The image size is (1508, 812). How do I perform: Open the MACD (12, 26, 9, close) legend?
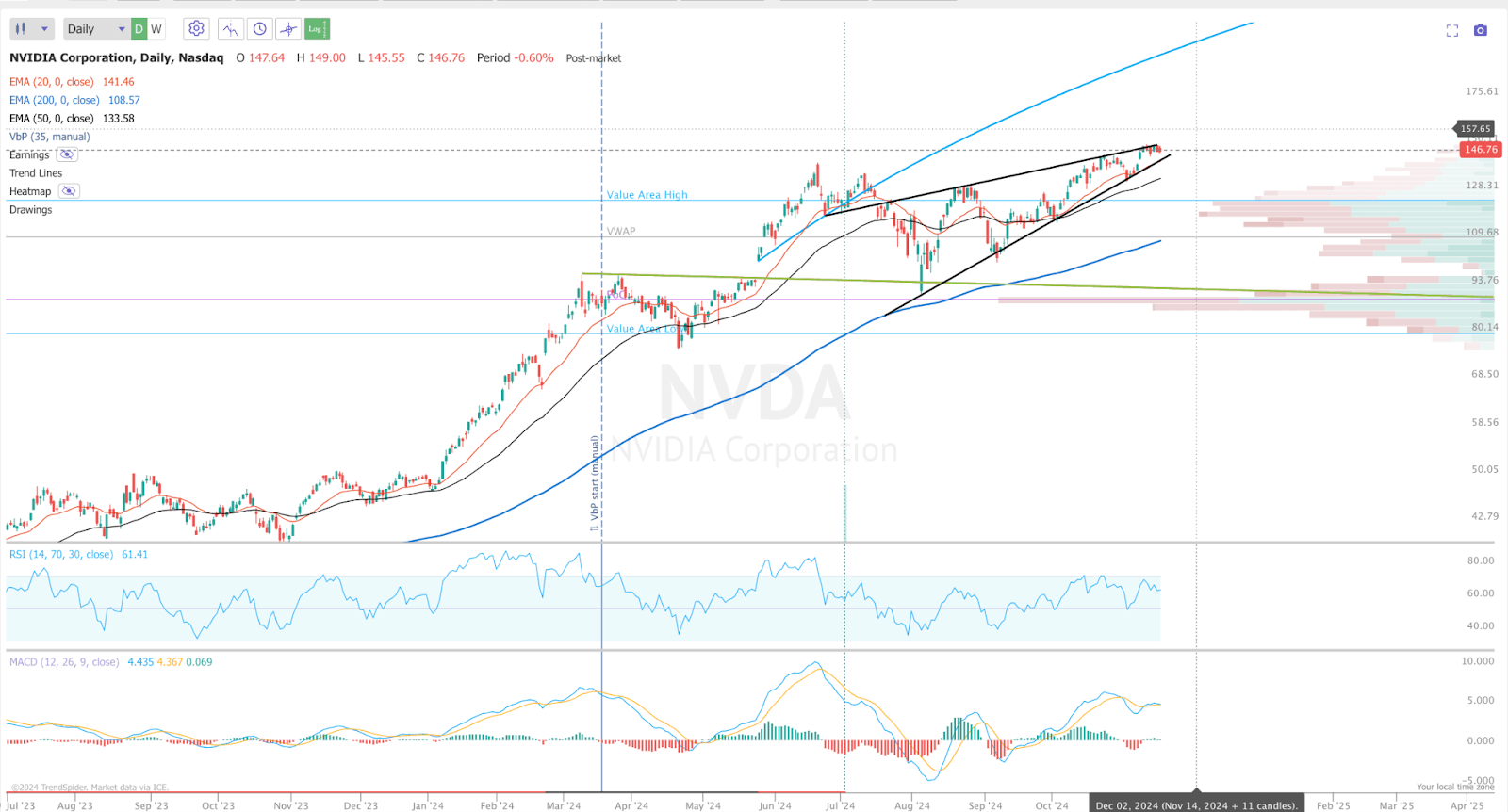64,662
